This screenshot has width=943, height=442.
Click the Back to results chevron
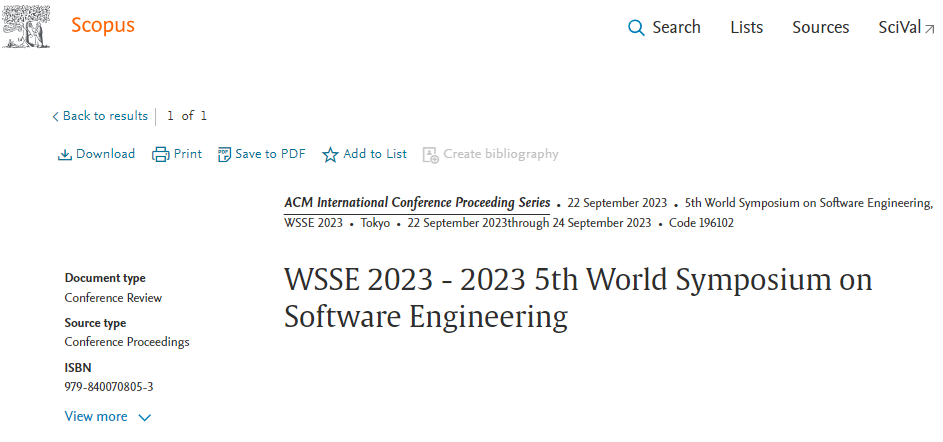coord(55,117)
